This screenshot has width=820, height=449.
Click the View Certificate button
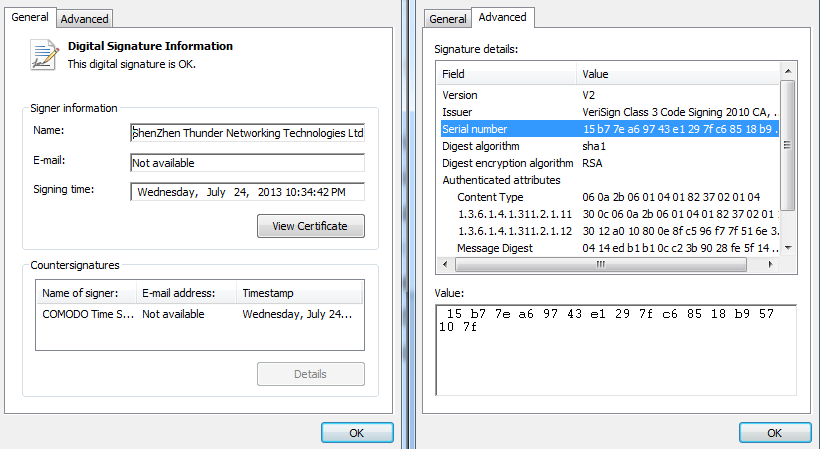pyautogui.click(x=311, y=226)
